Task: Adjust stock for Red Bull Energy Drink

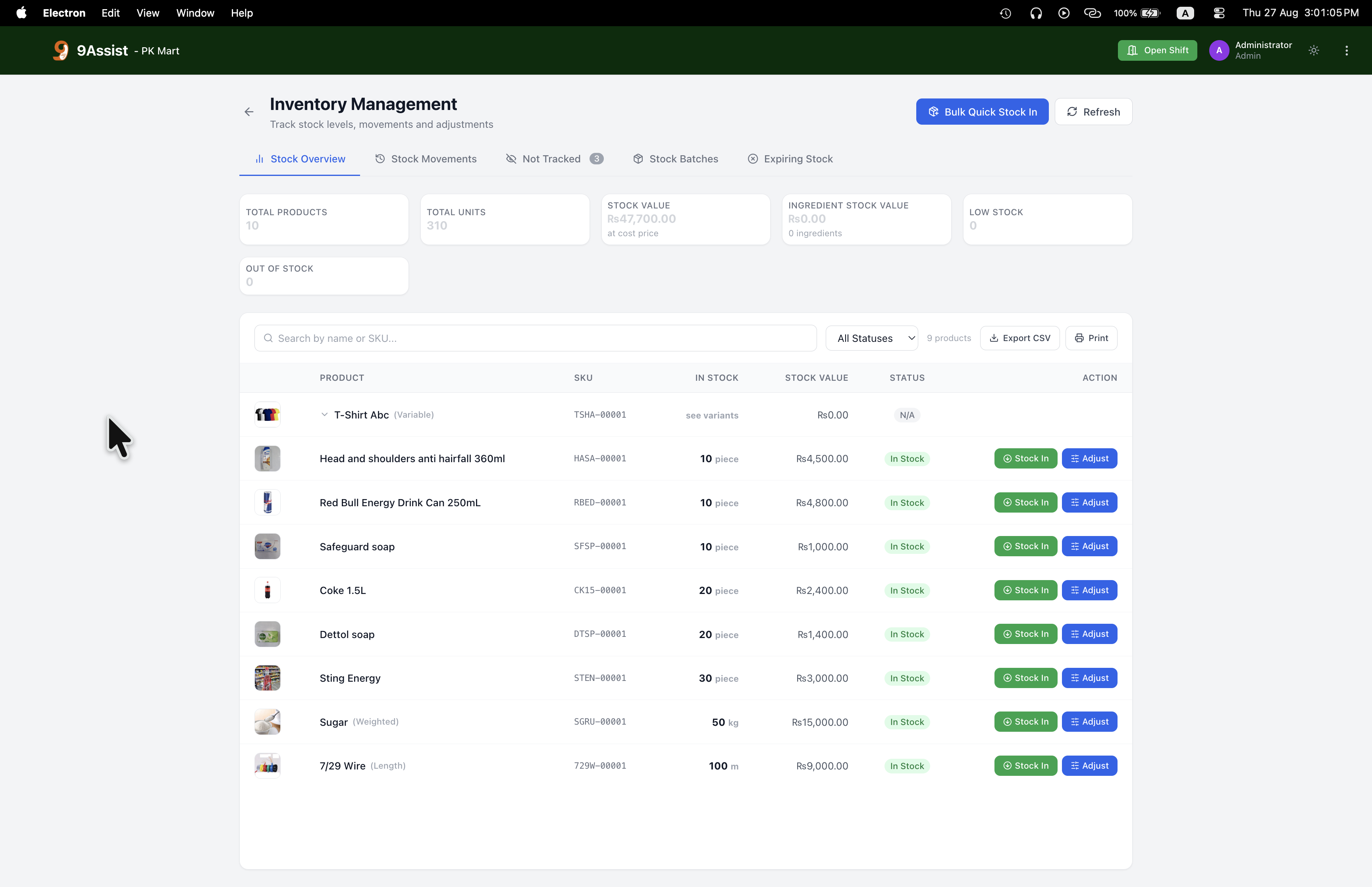Action: coord(1089,502)
